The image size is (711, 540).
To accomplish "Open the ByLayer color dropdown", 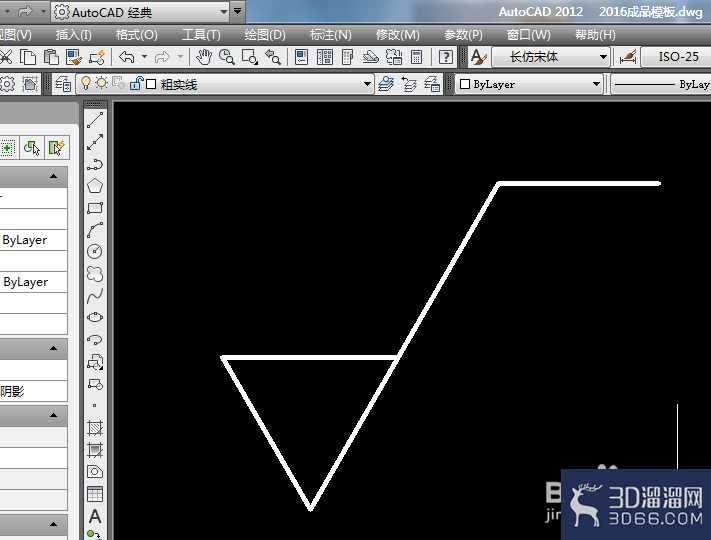I will (x=596, y=84).
